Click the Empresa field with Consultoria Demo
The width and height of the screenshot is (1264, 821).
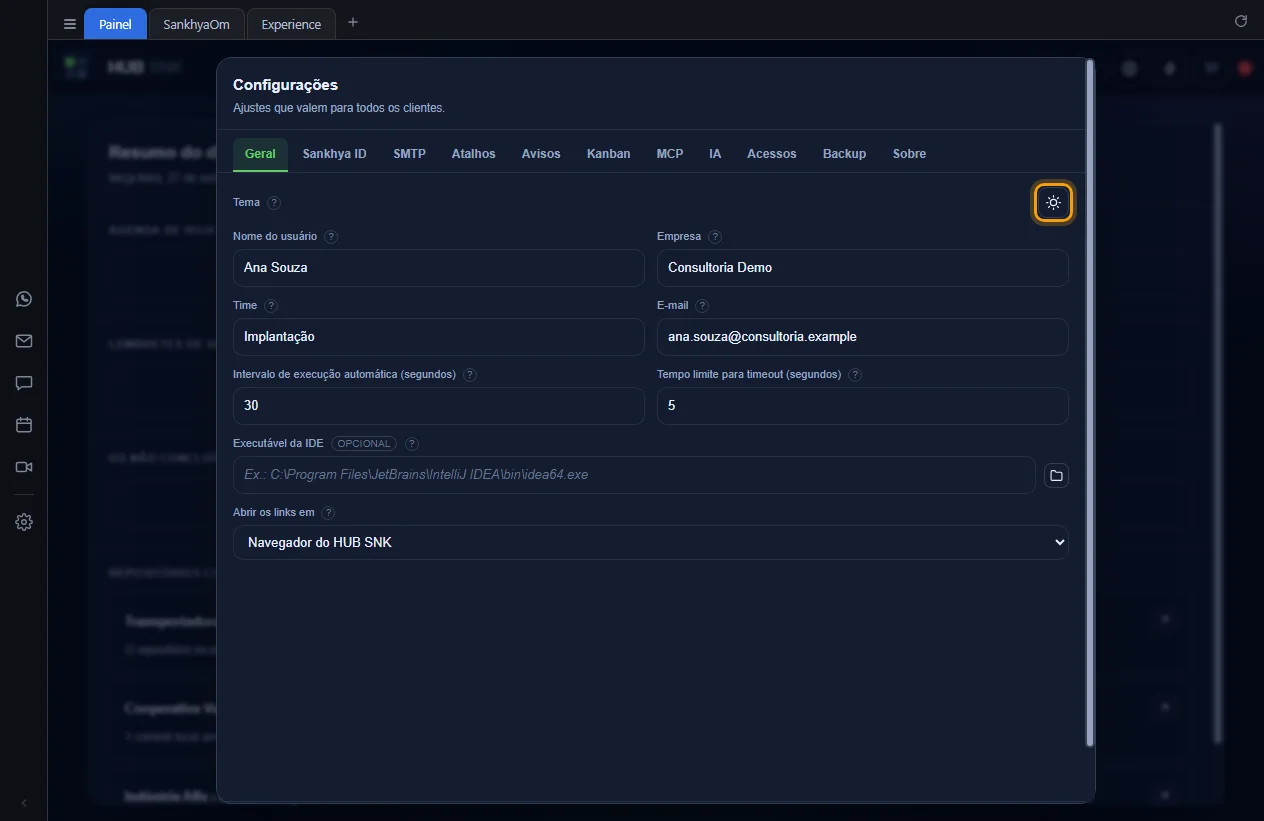pyautogui.click(x=863, y=268)
